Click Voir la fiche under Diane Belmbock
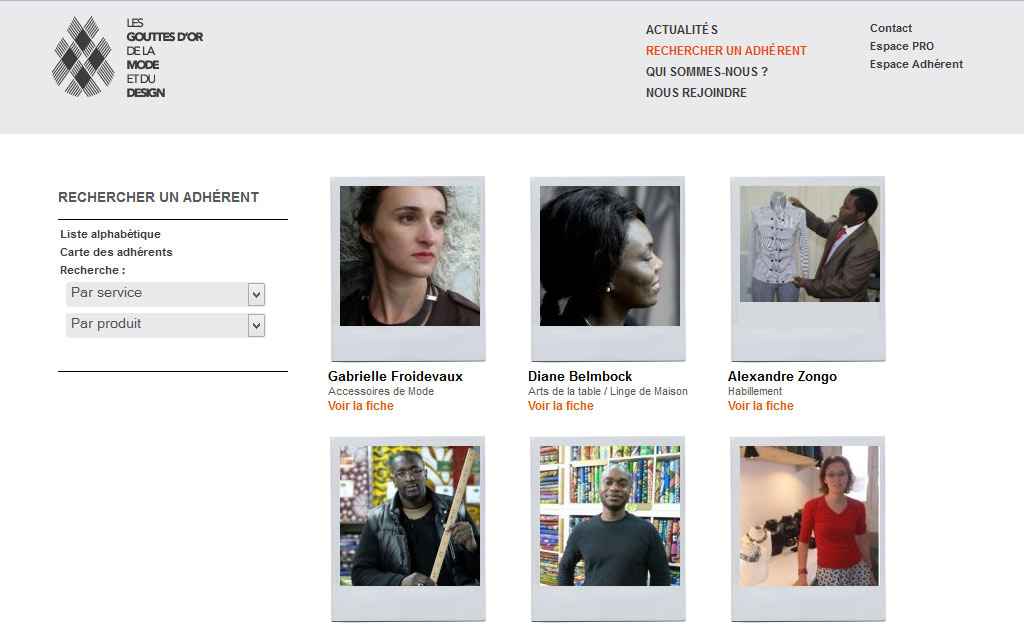This screenshot has width=1024, height=630. pyautogui.click(x=560, y=405)
